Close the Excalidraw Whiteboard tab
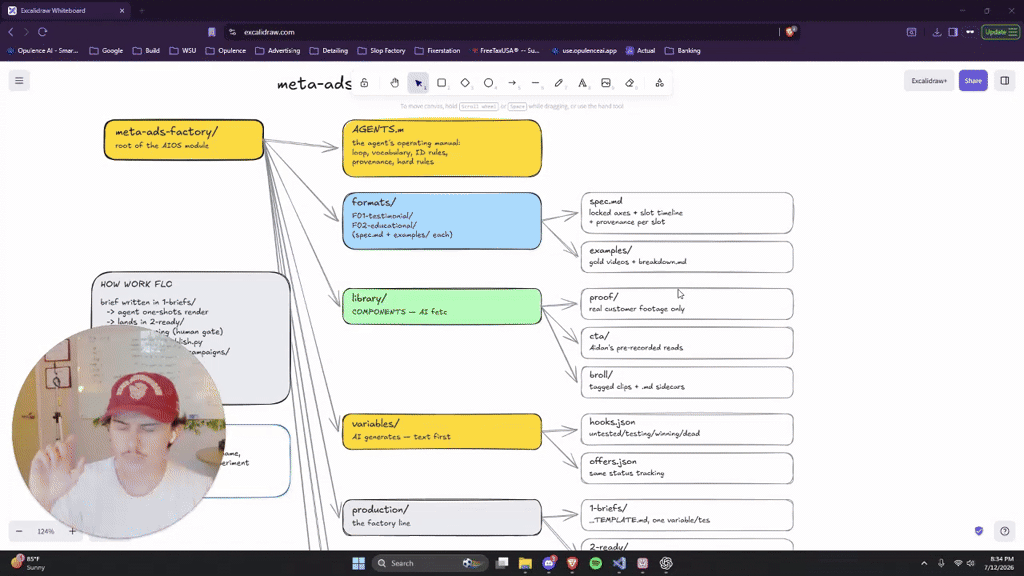 121,10
